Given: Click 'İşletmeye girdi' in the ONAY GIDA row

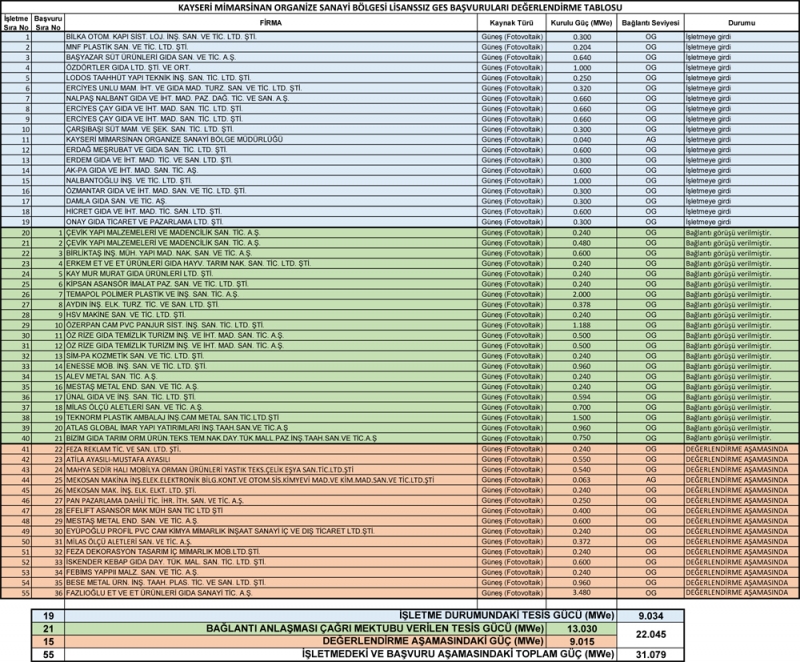Looking at the screenshot, I should point(708,222).
